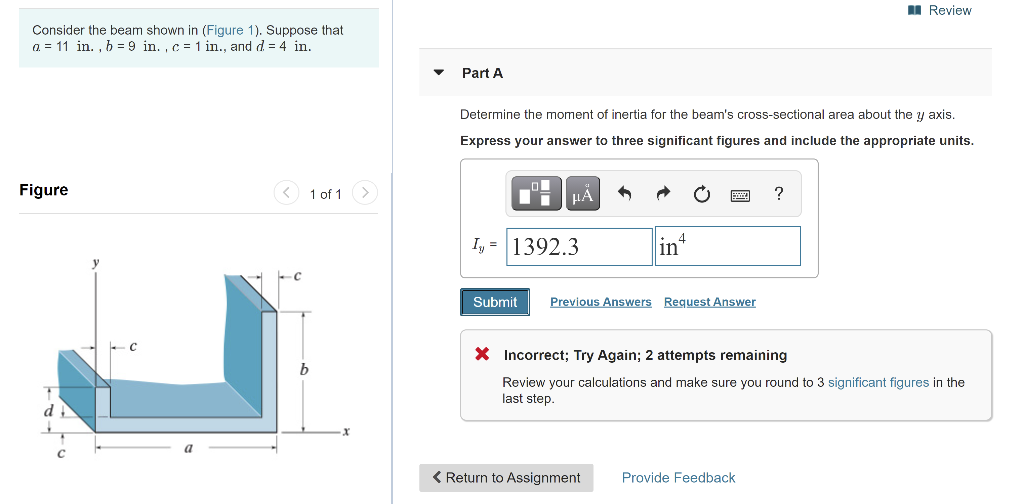
Task: Show keyboard shortcuts icon
Action: 740,195
